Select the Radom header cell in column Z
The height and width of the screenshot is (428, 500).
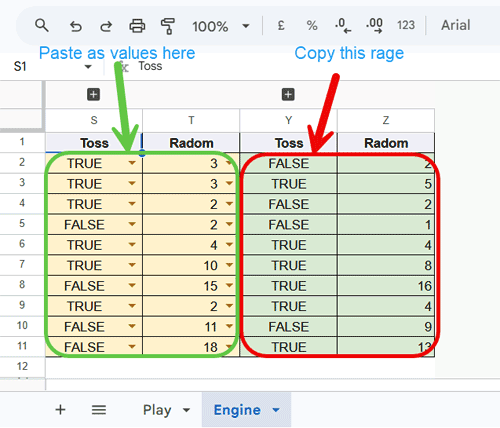tap(386, 143)
